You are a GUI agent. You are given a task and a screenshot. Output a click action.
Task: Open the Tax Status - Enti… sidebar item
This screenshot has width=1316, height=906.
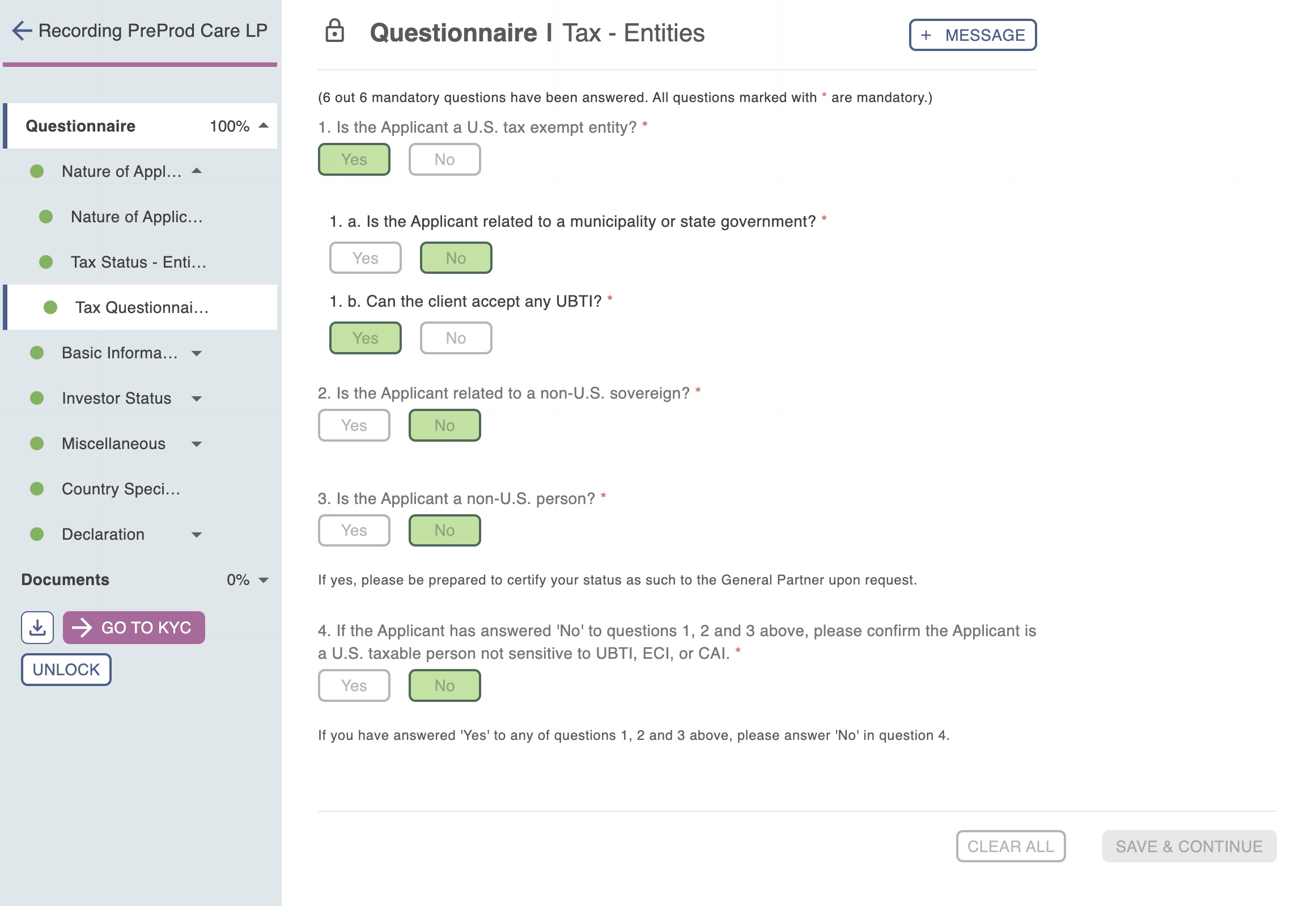[138, 262]
